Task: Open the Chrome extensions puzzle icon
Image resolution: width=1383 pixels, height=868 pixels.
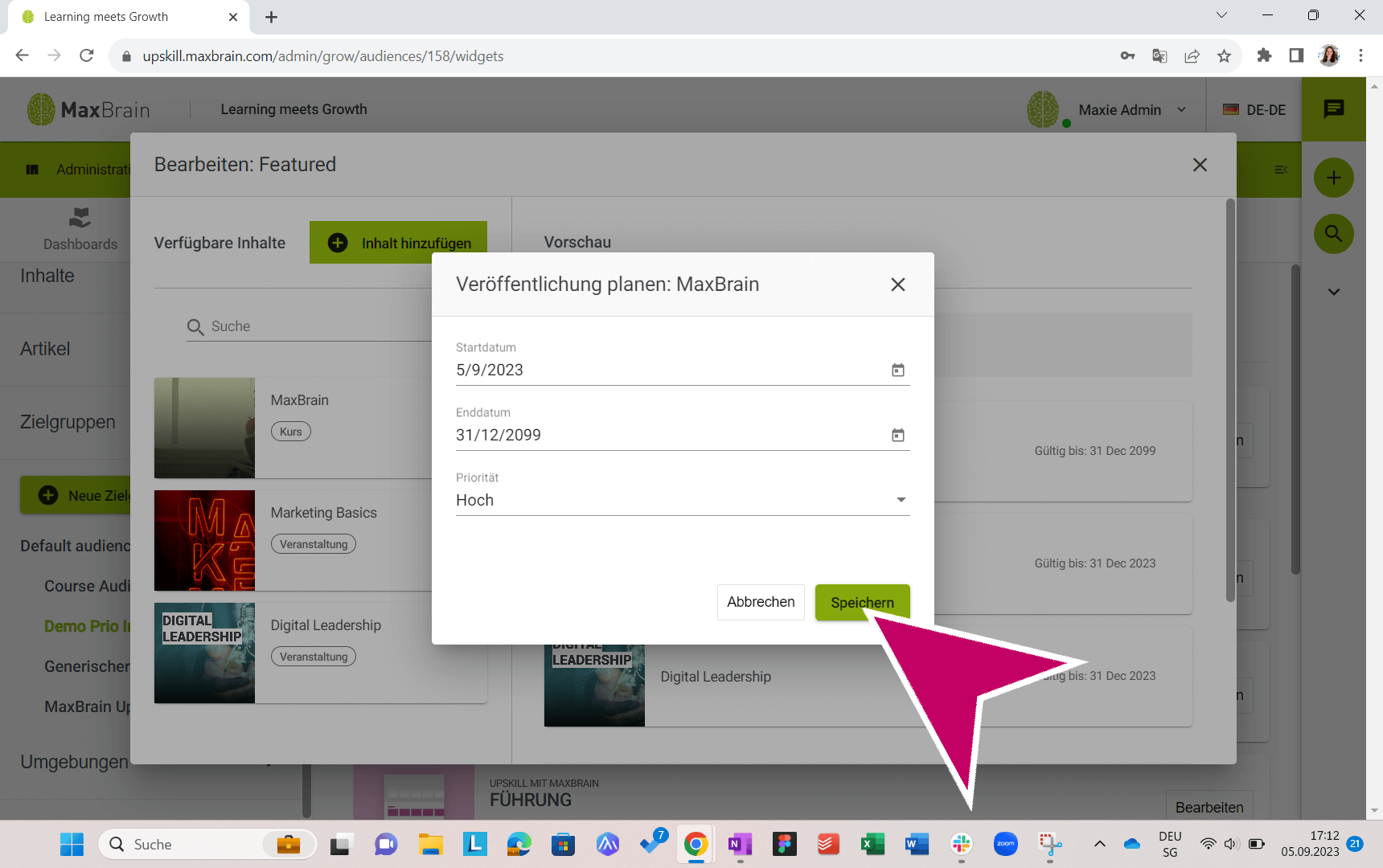Action: coord(1264,55)
